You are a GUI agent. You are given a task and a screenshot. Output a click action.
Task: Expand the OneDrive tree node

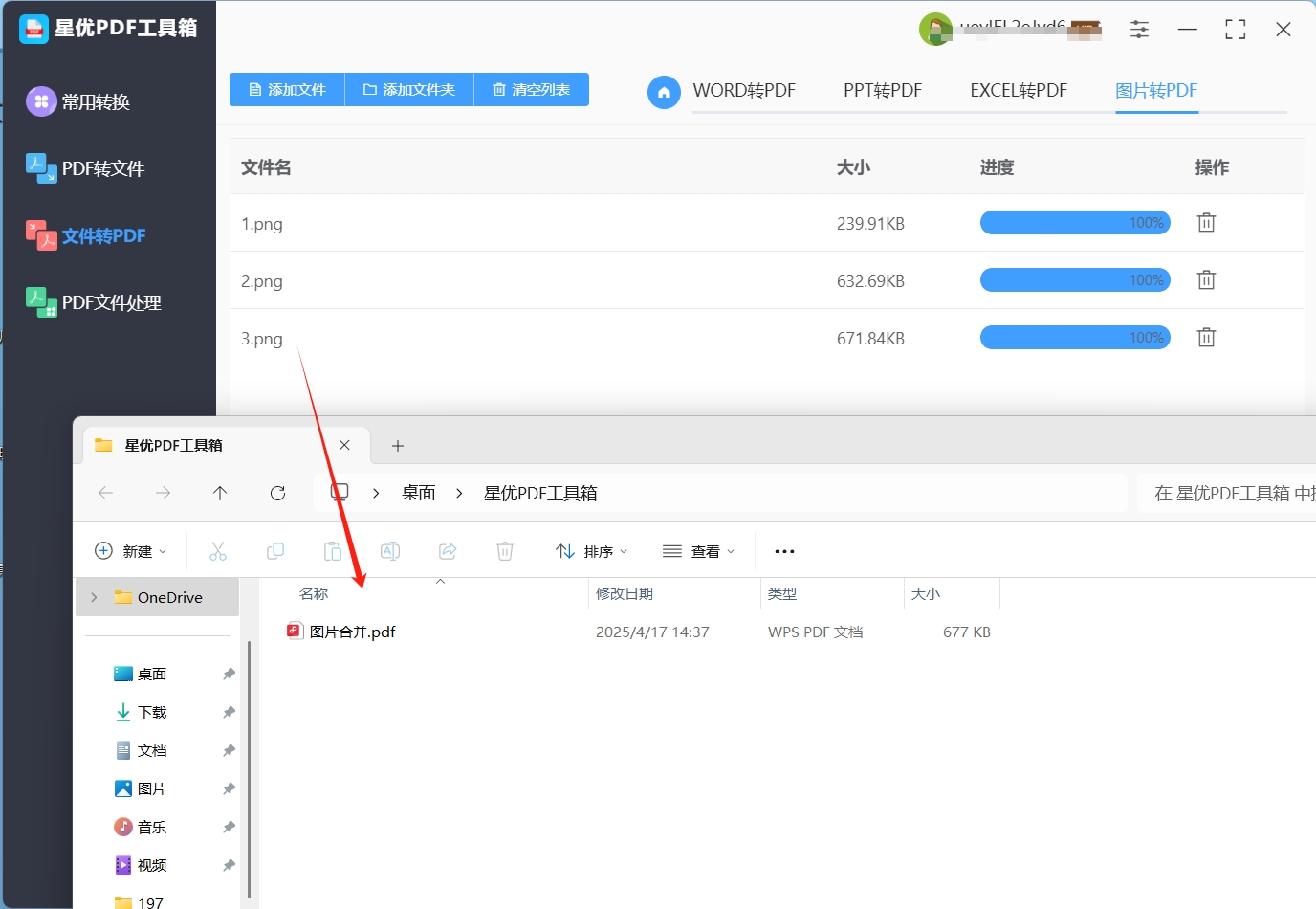94,597
